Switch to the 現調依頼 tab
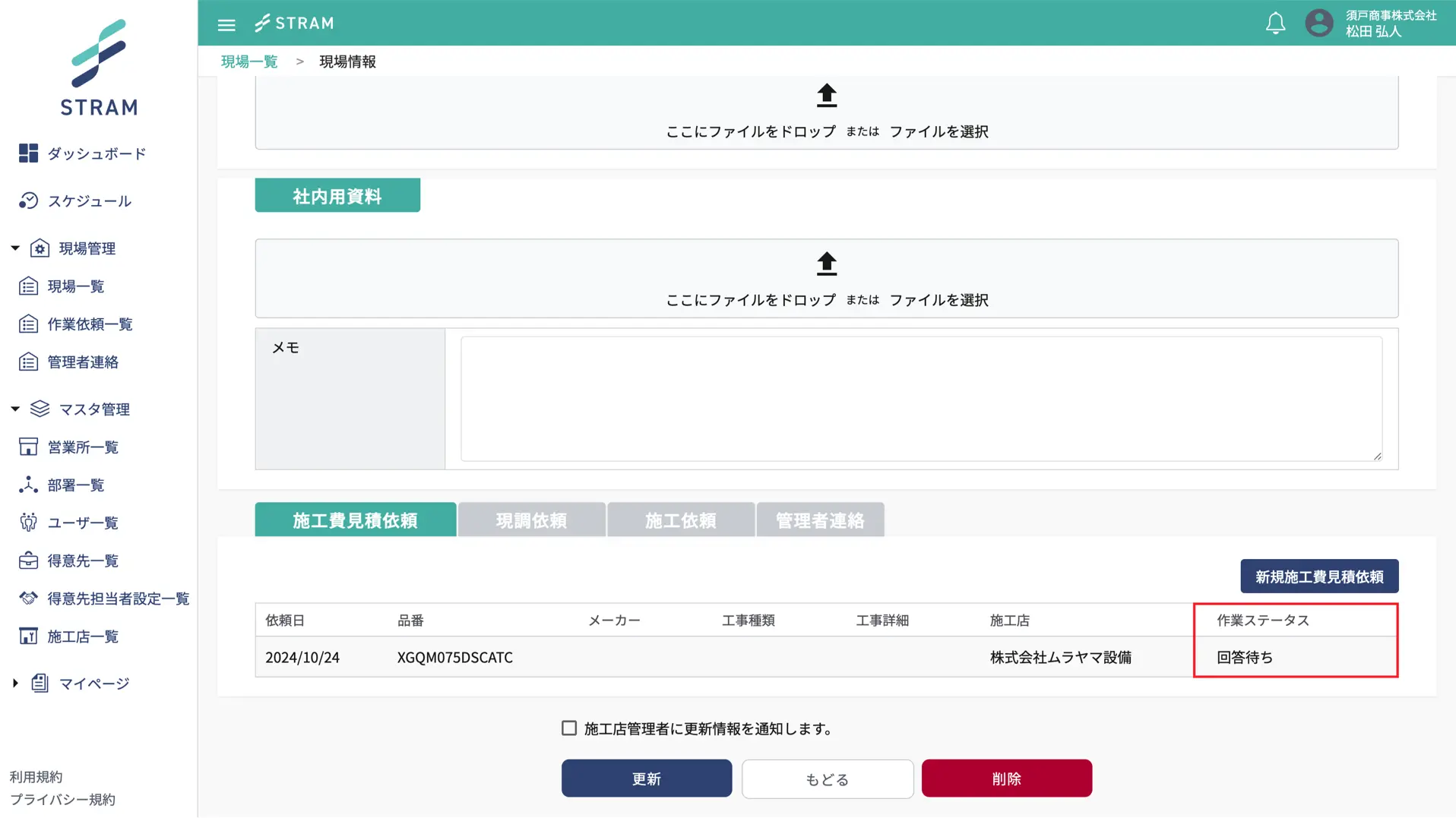Screen dimensions: 1456x818 [531, 520]
